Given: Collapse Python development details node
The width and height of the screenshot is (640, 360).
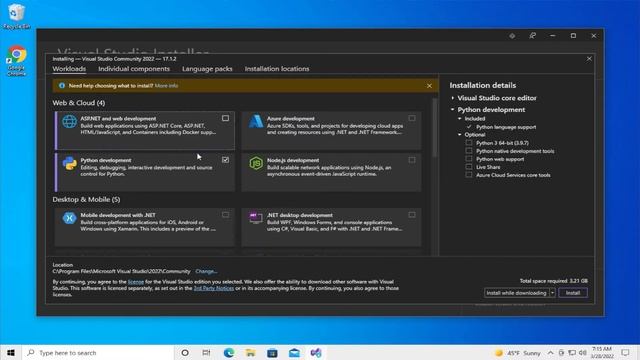Looking at the screenshot, I should tap(453, 110).
